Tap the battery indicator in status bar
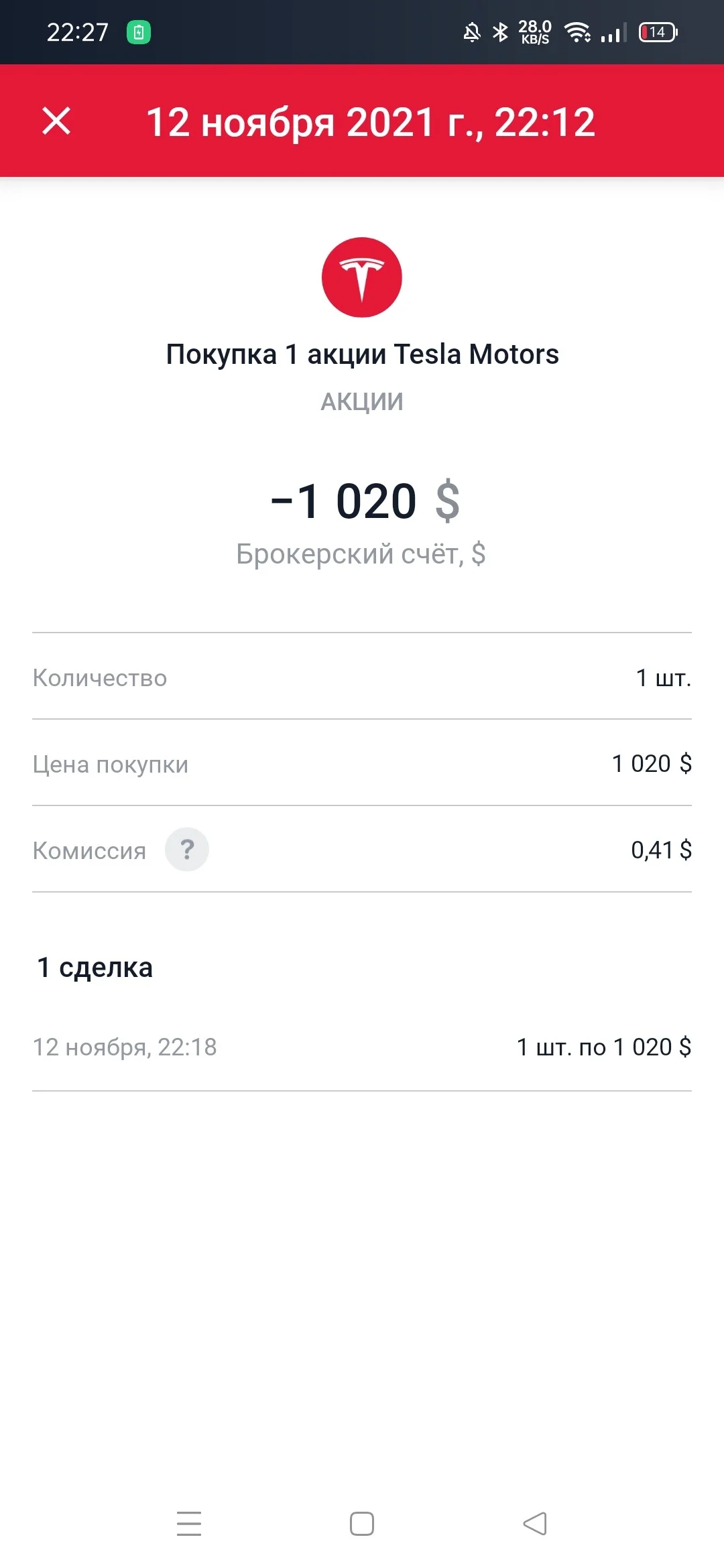Viewport: 724px width, 1568px height. (658, 32)
